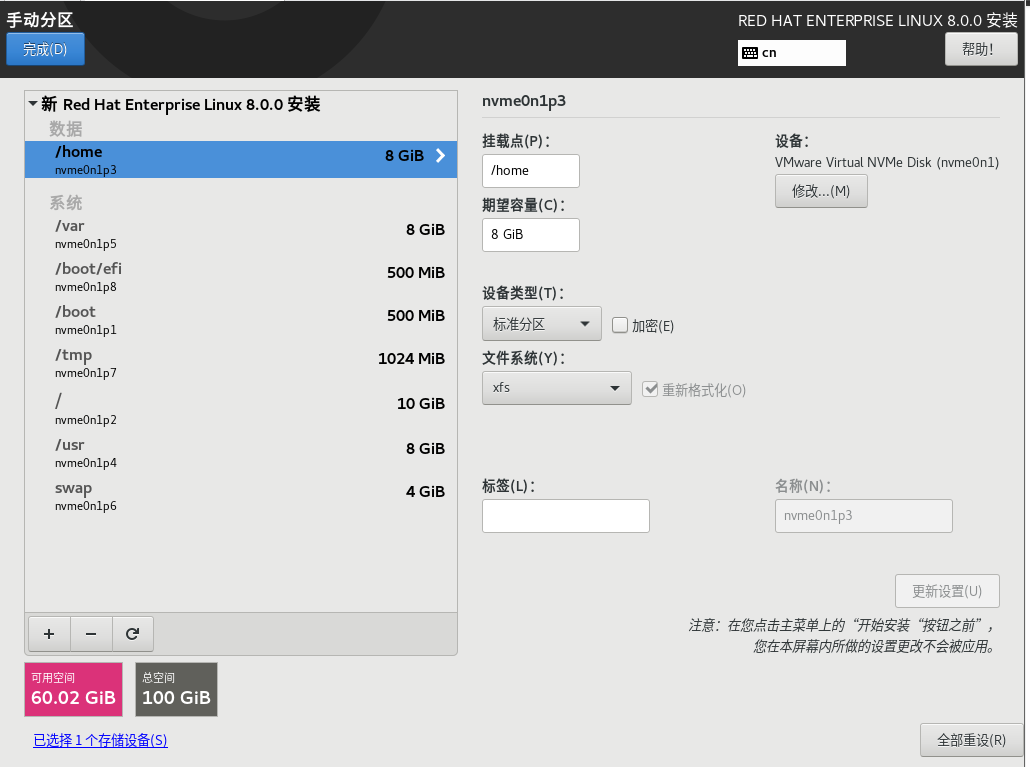Select the /var nvme0n1p5 partition row
This screenshot has height=767, width=1030.
tap(241, 234)
